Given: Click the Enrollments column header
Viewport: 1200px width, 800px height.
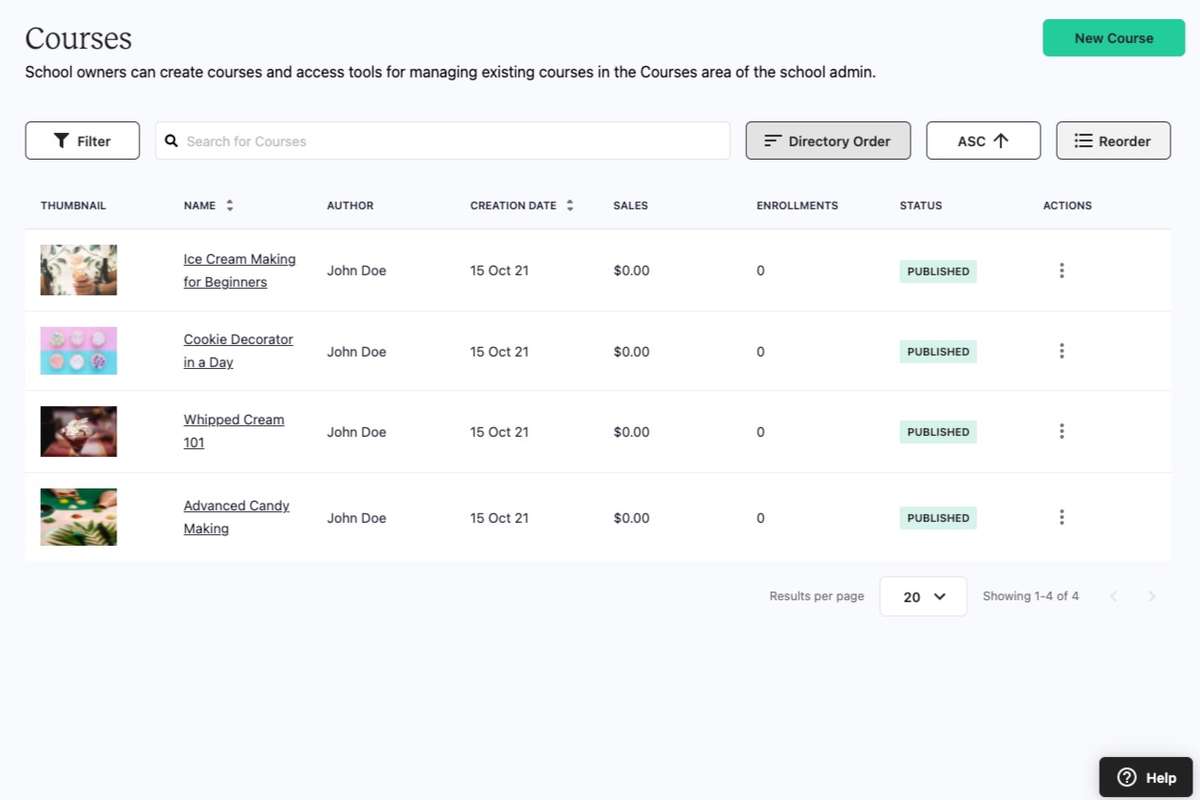Looking at the screenshot, I should [x=797, y=205].
